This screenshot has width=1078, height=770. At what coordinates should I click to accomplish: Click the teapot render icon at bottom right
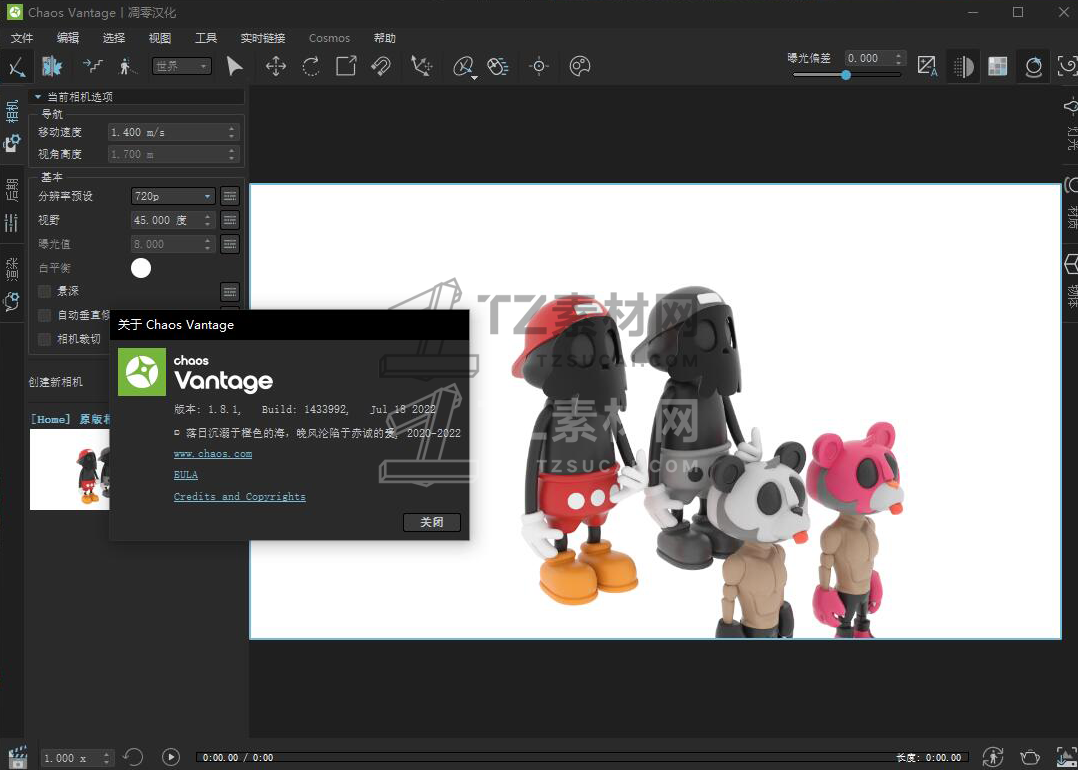click(x=1029, y=757)
